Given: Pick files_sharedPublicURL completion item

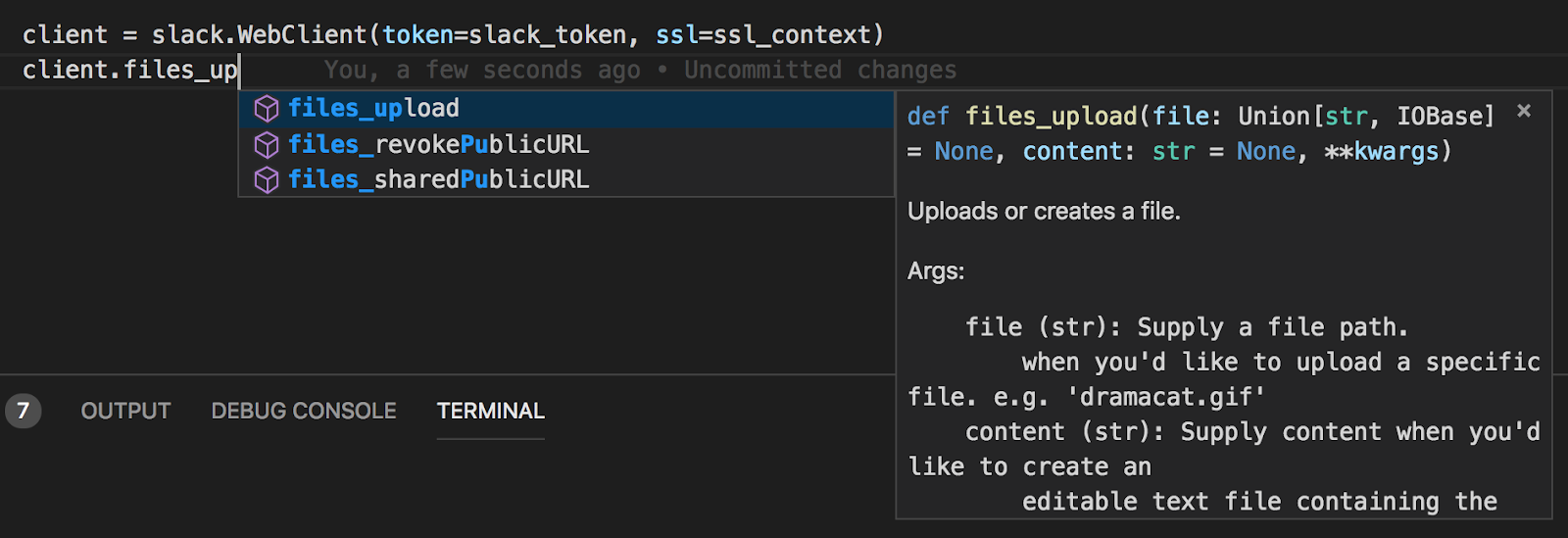Looking at the screenshot, I should (566, 180).
